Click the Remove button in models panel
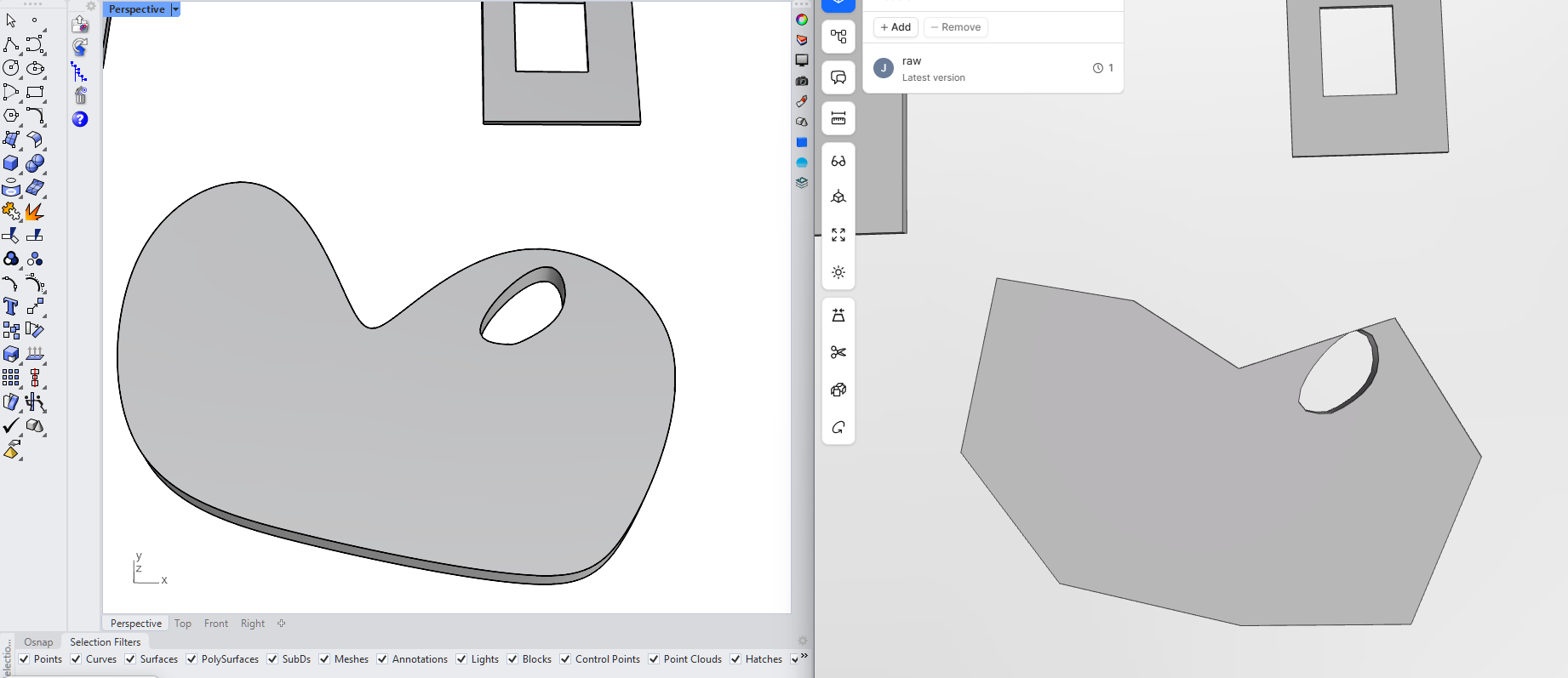 coord(956,27)
